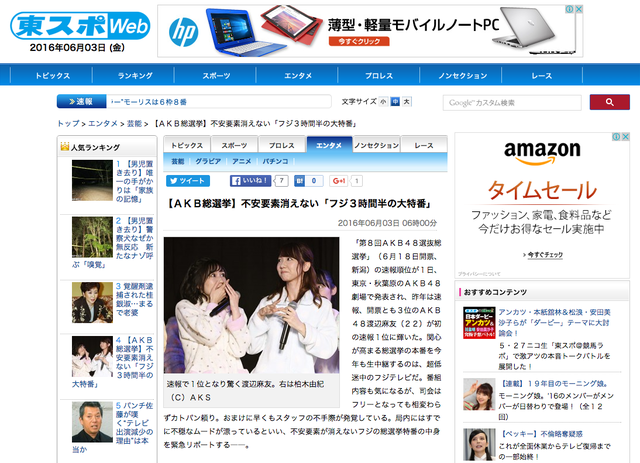This screenshot has width=640, height=463.
Task: Go to 芸能 in the breadcrumb
Action: [x=134, y=124]
